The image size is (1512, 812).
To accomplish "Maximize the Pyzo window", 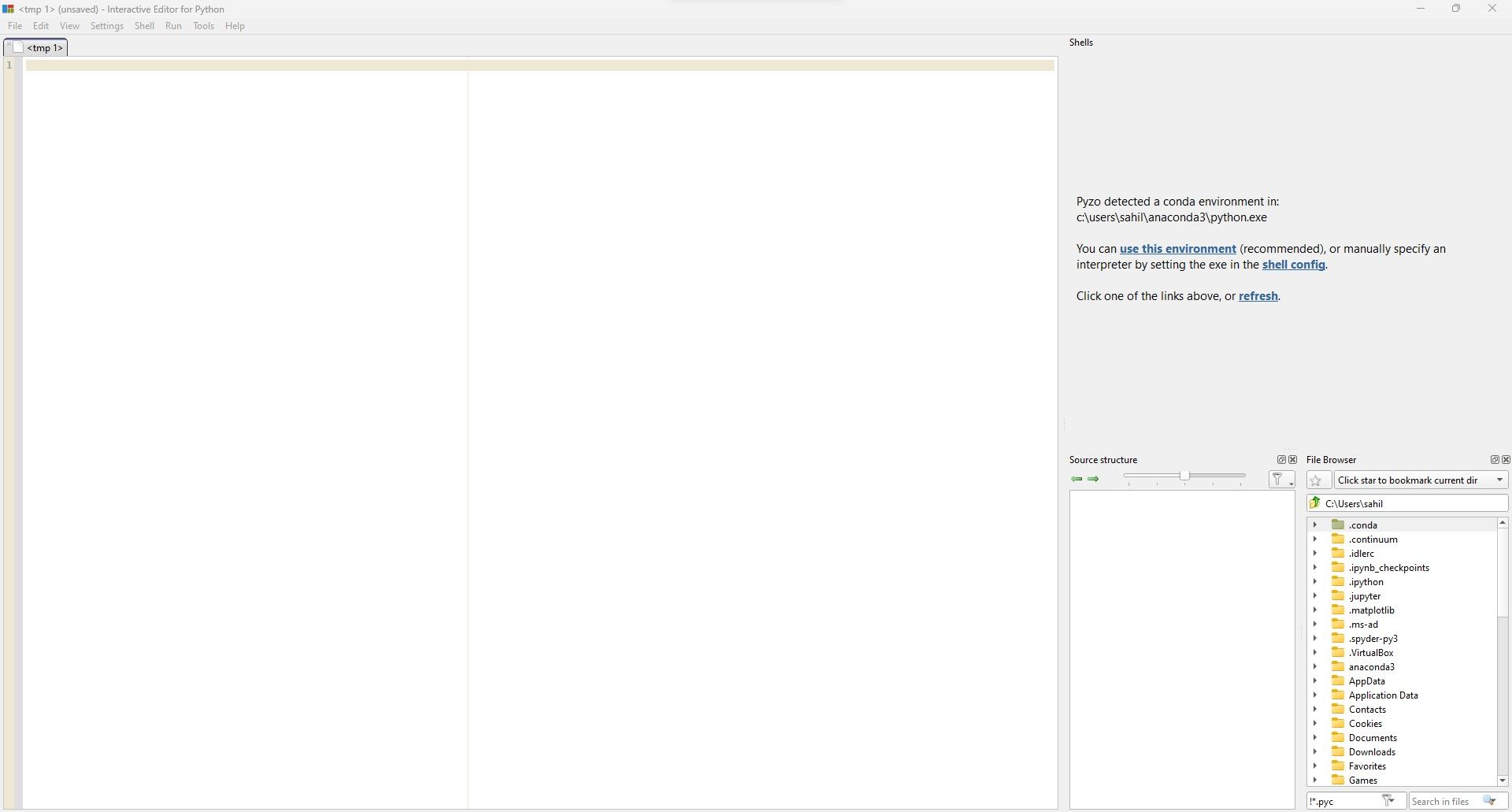I will coord(1456,9).
